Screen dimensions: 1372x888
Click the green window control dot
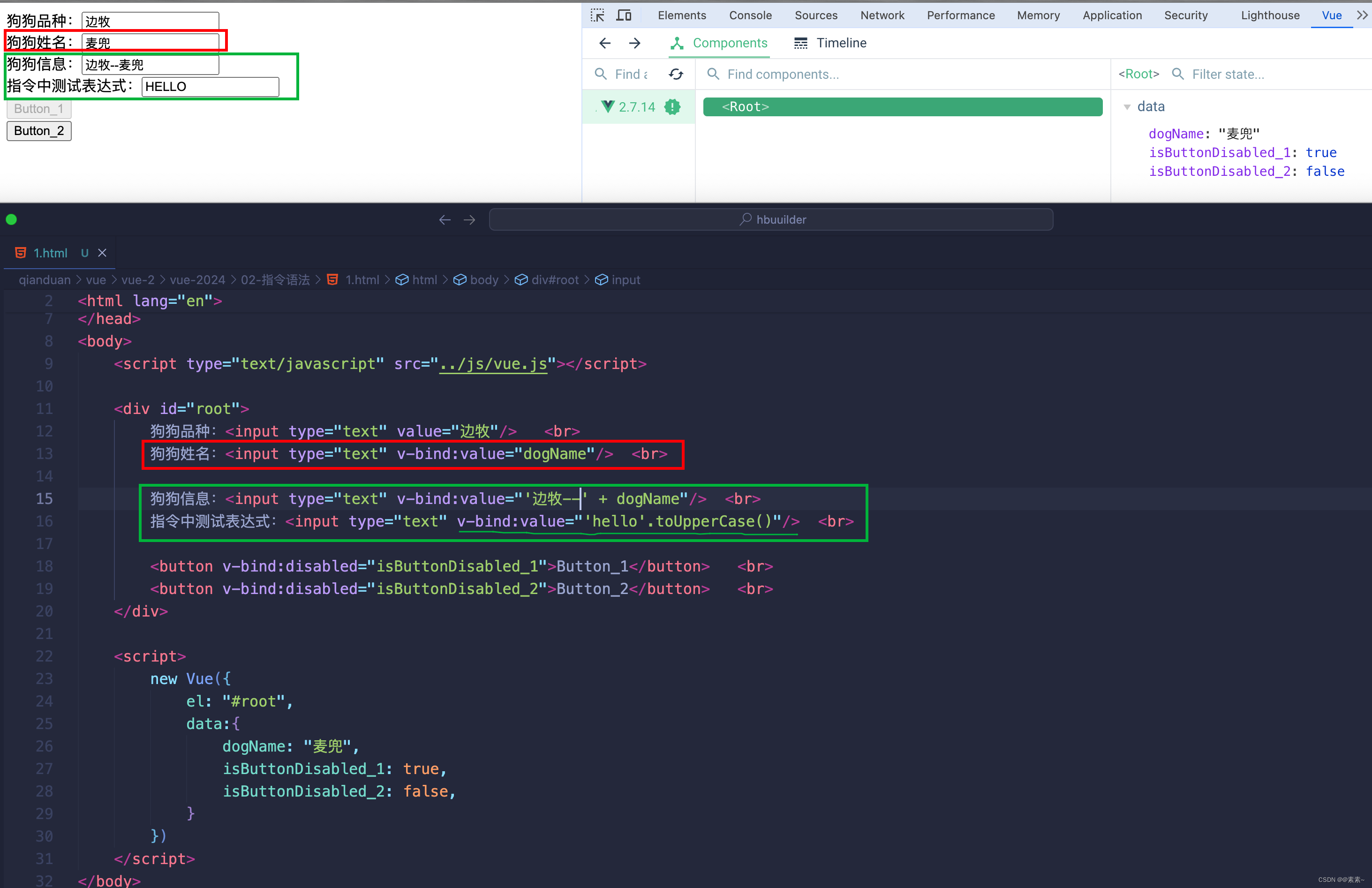(x=12, y=219)
